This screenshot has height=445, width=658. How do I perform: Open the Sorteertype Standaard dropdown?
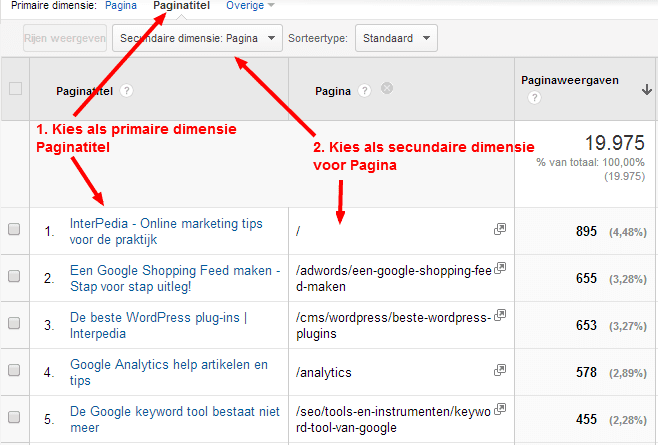click(x=396, y=38)
